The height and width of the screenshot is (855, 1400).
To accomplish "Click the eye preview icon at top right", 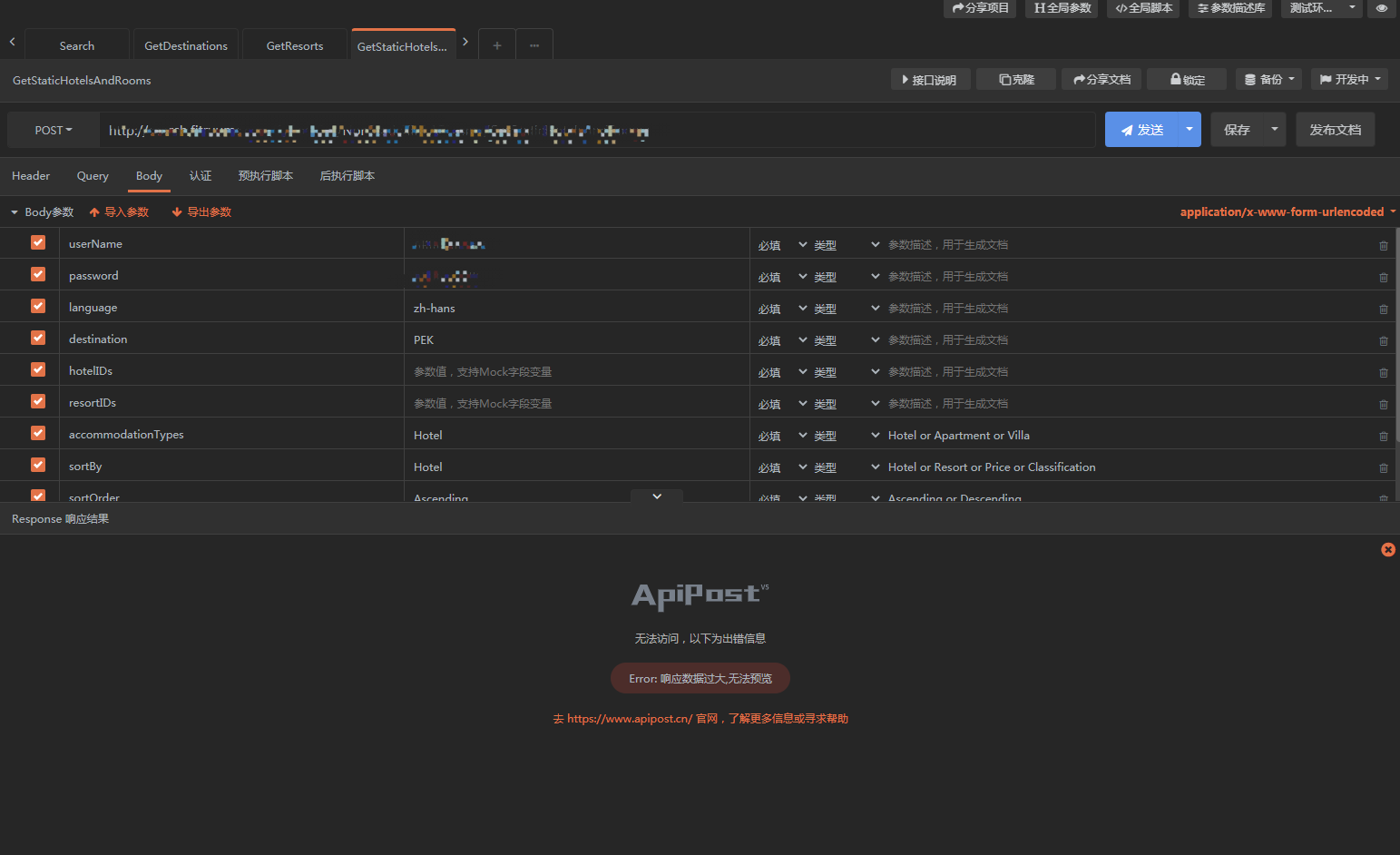I will [x=1381, y=8].
